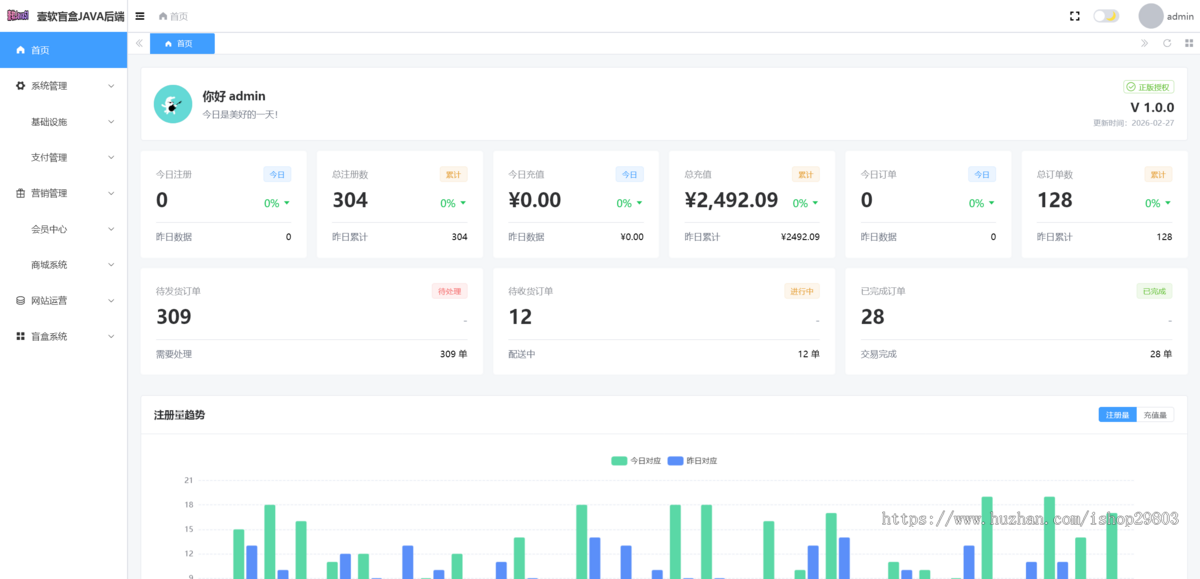Toggle the dark mode switch
Image resolution: width=1200 pixels, height=579 pixels.
click(1106, 16)
